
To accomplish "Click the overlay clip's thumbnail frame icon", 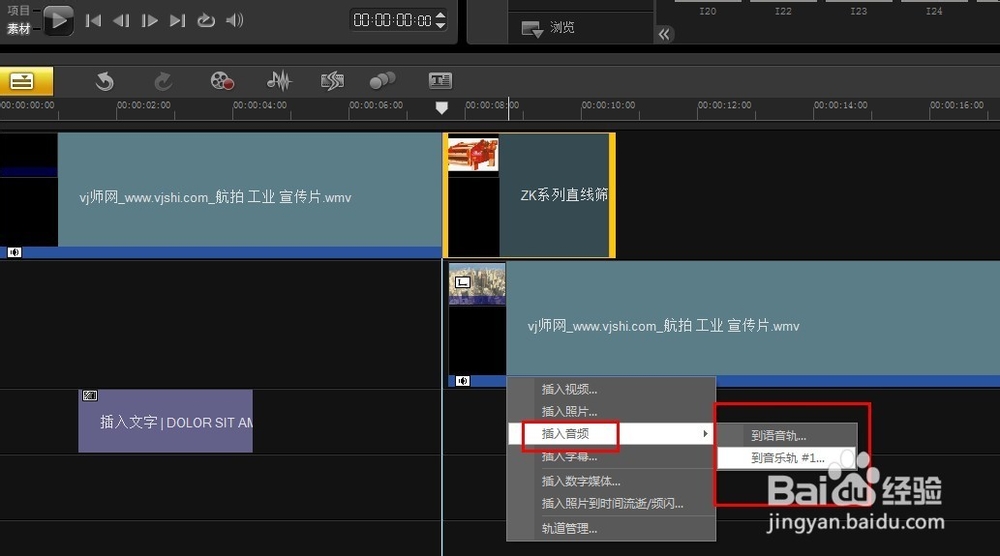I will (463, 282).
